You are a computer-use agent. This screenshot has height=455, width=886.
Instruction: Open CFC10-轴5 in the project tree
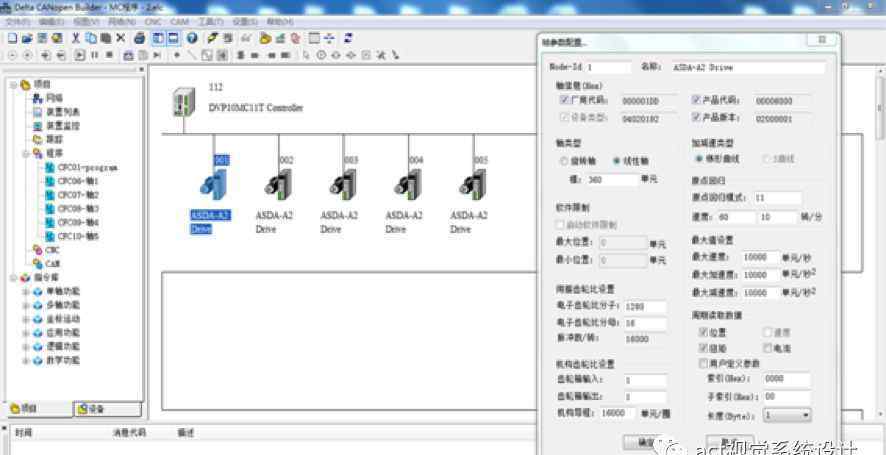pyautogui.click(x=78, y=236)
